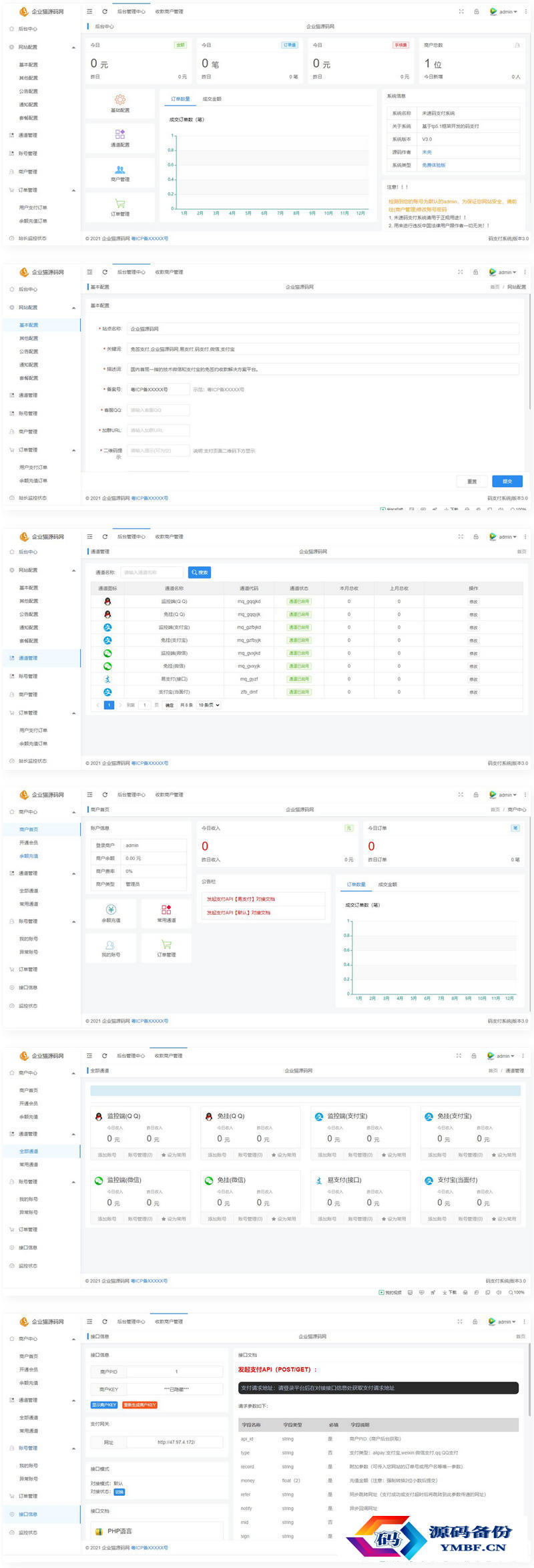The height and width of the screenshot is (1568, 534).
Task: Click the PHP语言 document icon
Action: click(x=99, y=1531)
